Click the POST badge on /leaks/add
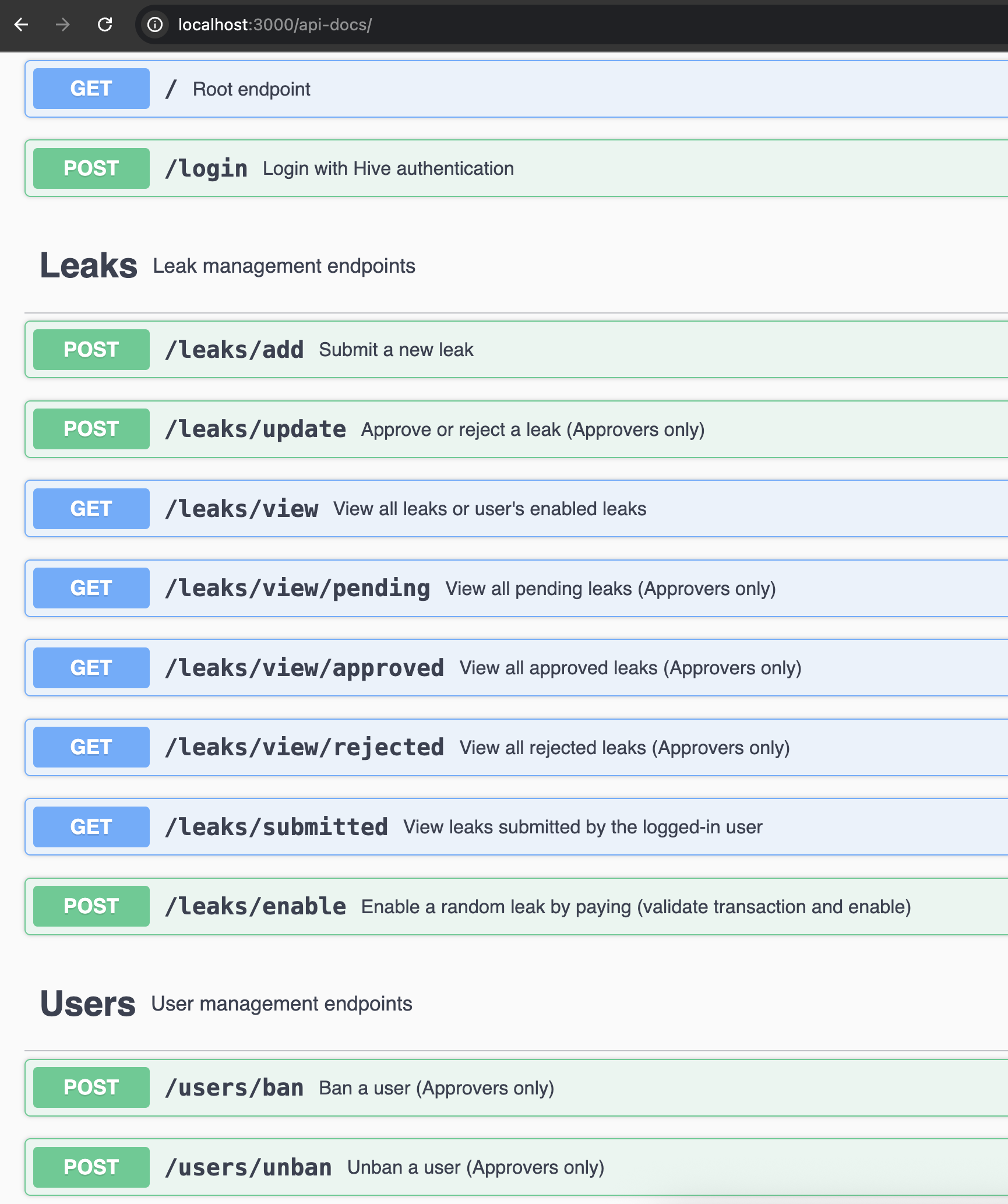Screen dimensions: 1008x1204 coord(91,350)
